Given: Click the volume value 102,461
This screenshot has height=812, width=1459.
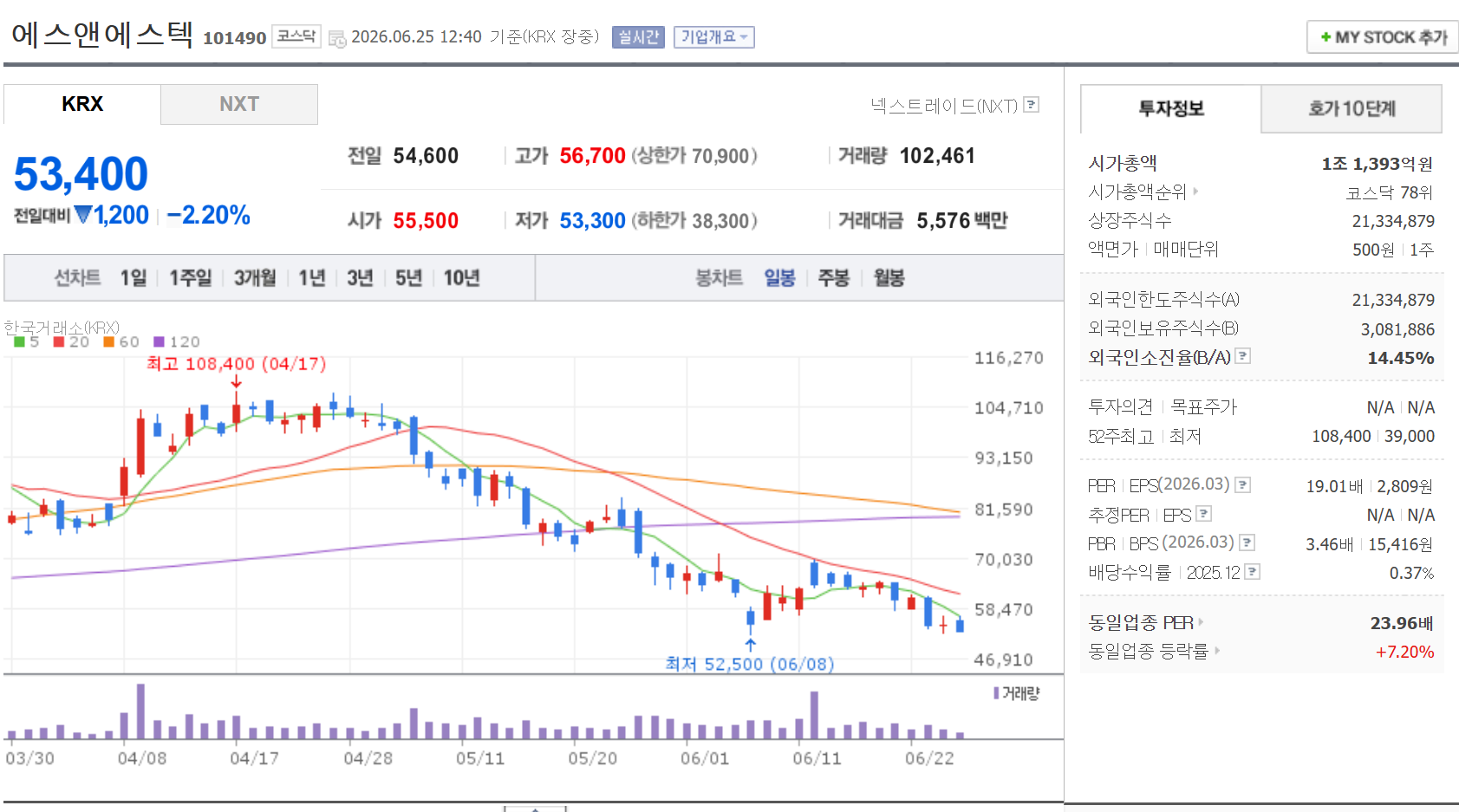Looking at the screenshot, I should click(x=937, y=156).
